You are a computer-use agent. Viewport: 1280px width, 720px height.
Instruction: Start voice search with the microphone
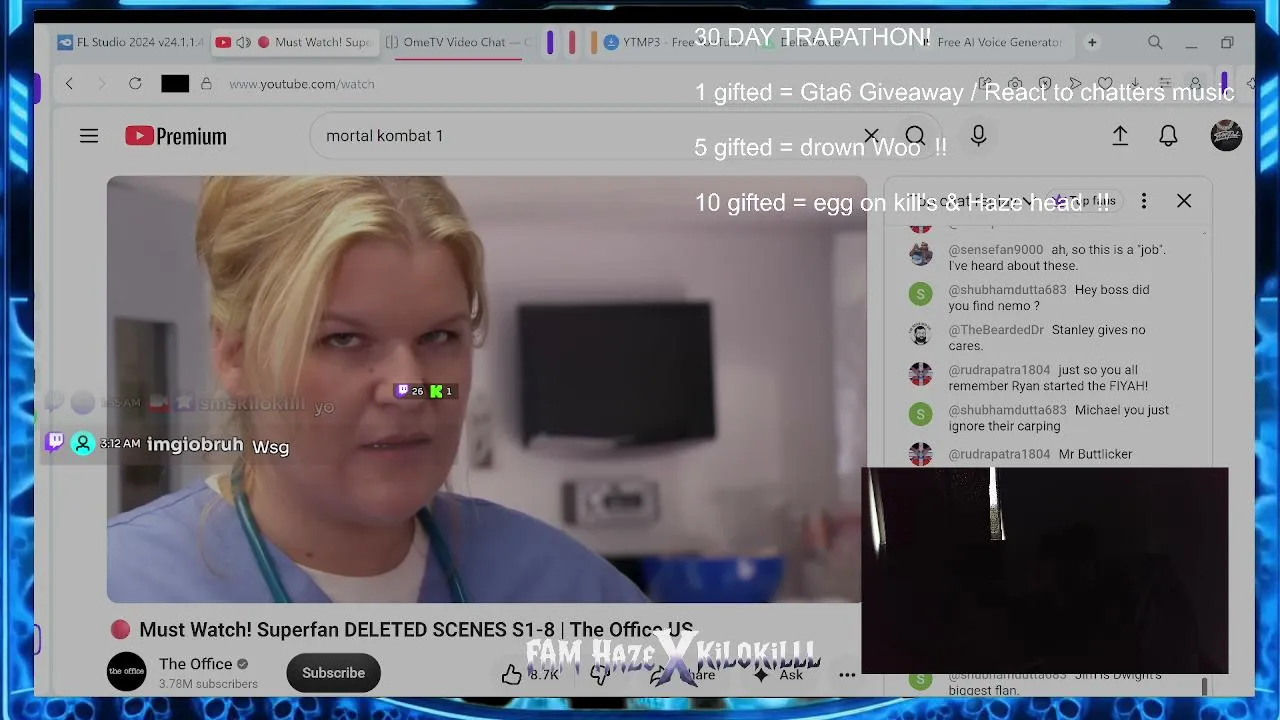point(978,136)
